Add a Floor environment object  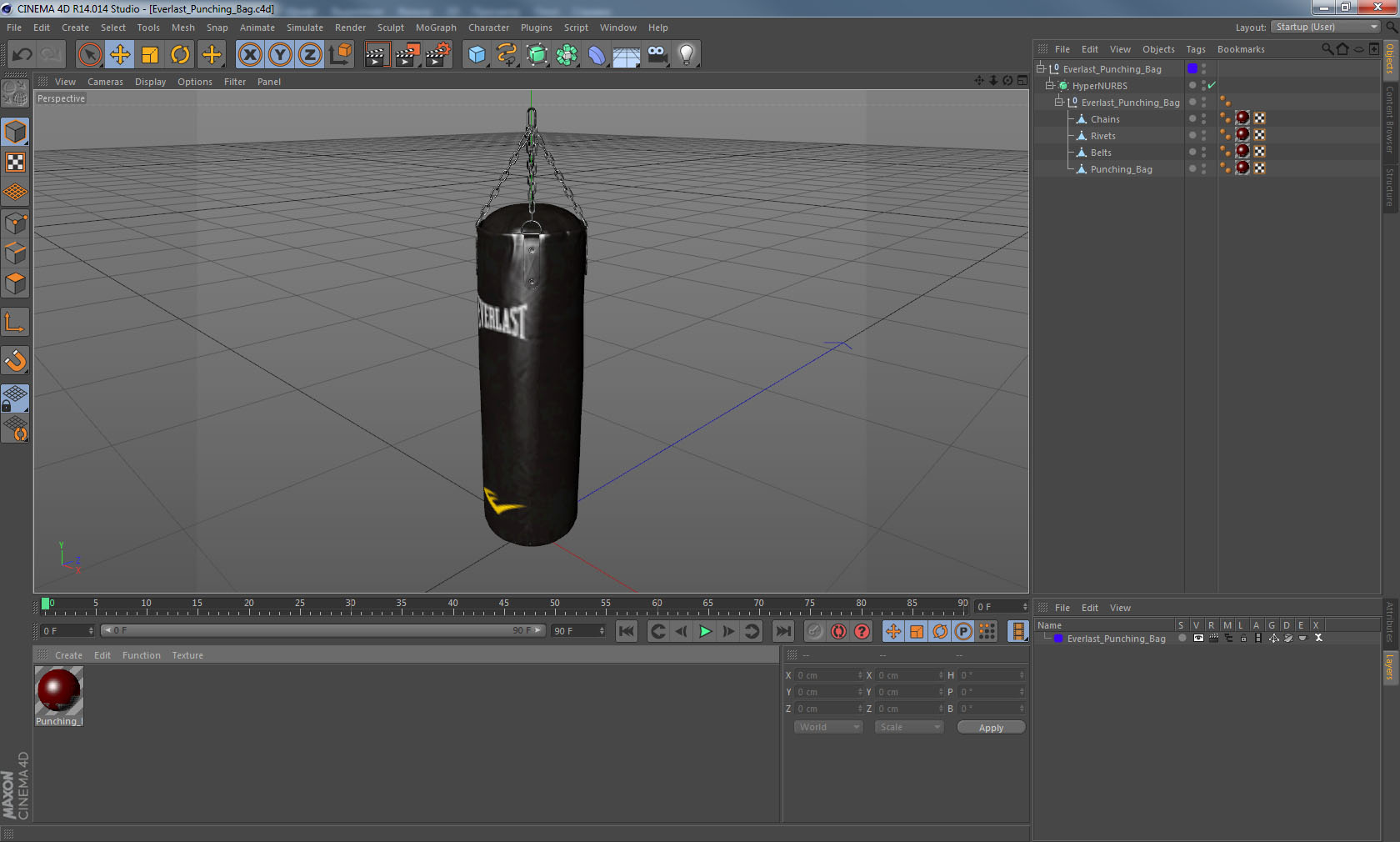(627, 55)
